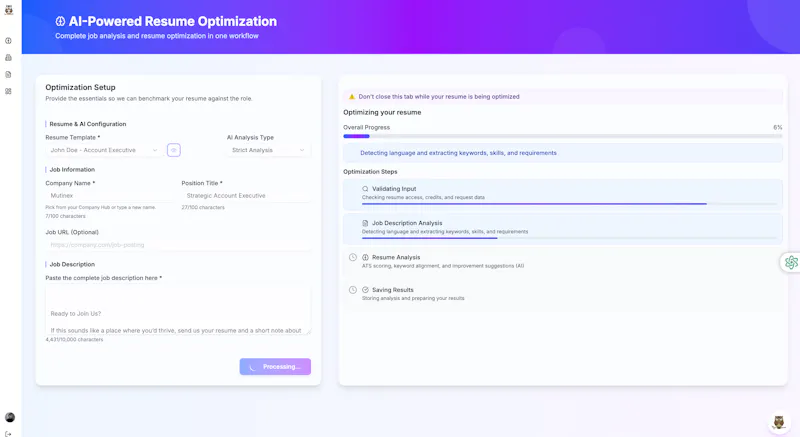Click the '27/100 characters' counter

(203, 208)
